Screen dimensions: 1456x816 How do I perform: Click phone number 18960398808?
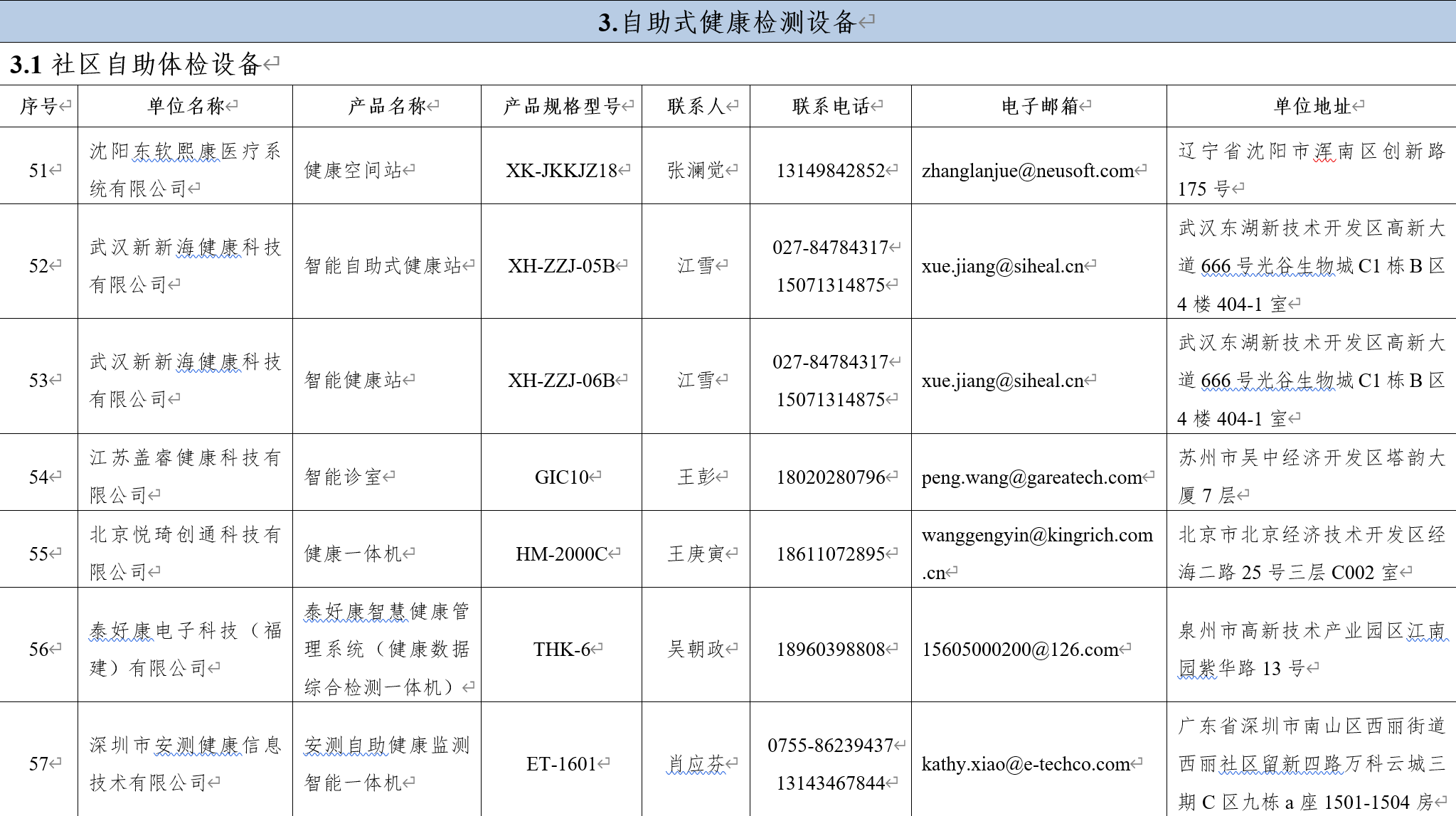[x=831, y=650]
